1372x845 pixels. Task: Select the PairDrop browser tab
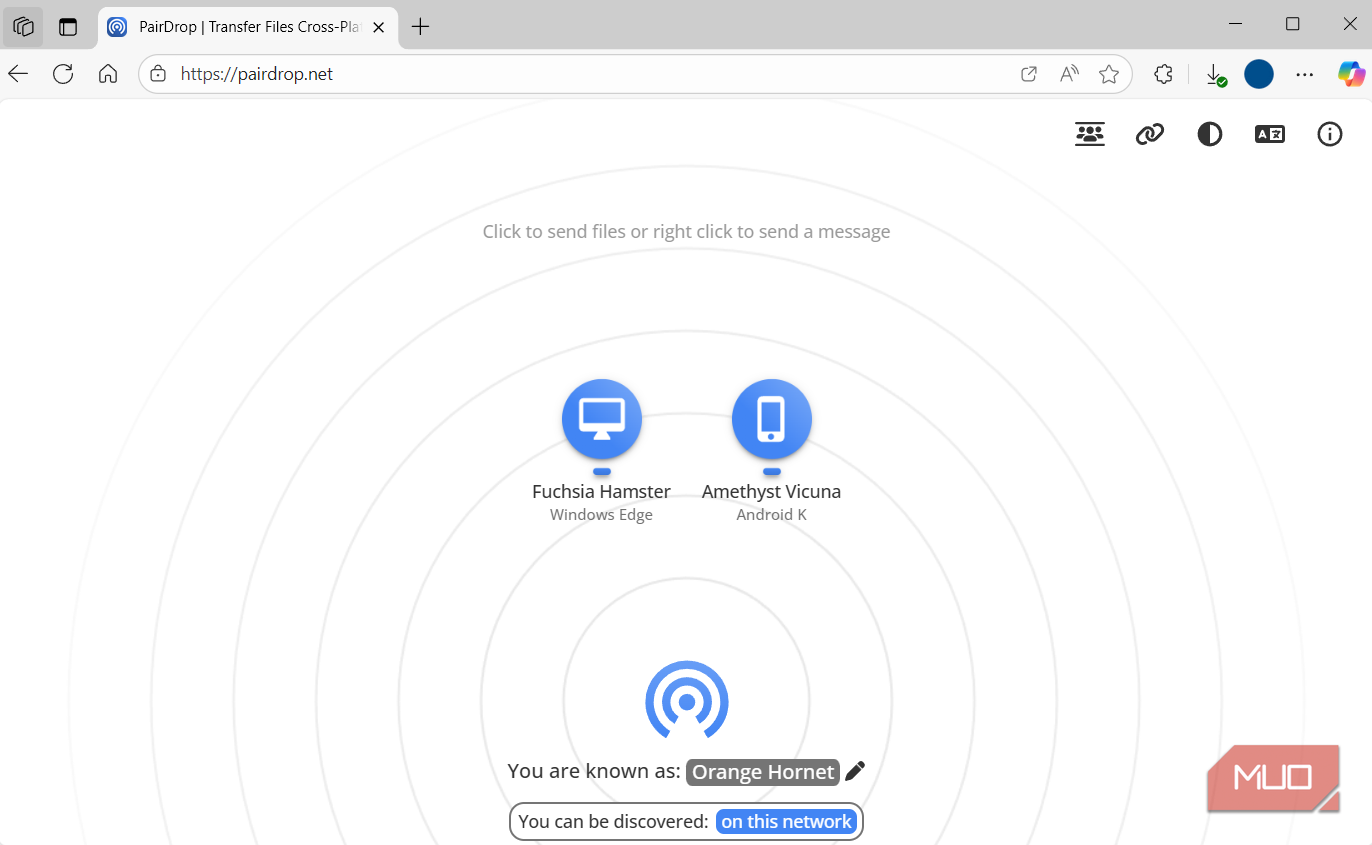[x=248, y=27]
